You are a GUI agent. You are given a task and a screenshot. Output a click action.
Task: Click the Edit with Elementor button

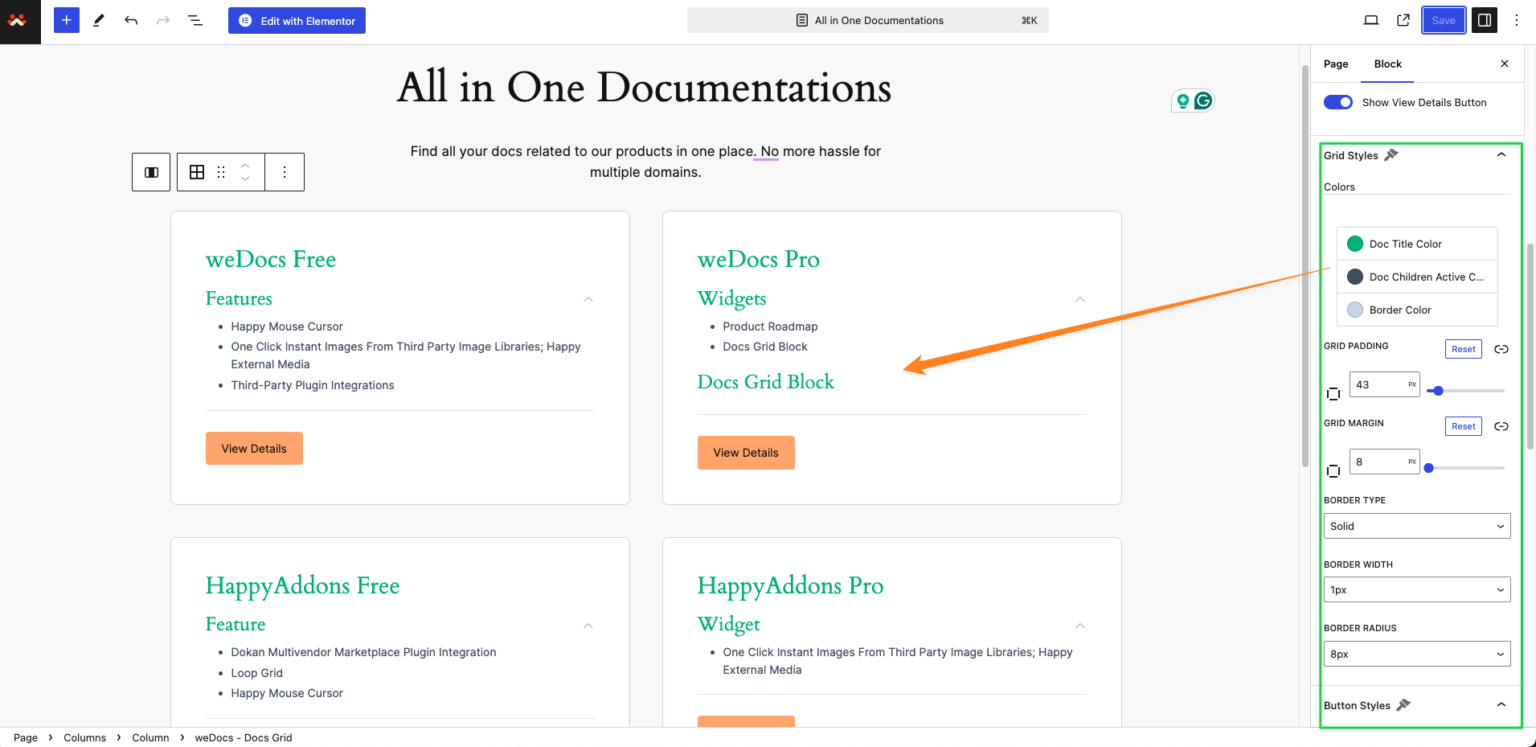click(x=296, y=20)
